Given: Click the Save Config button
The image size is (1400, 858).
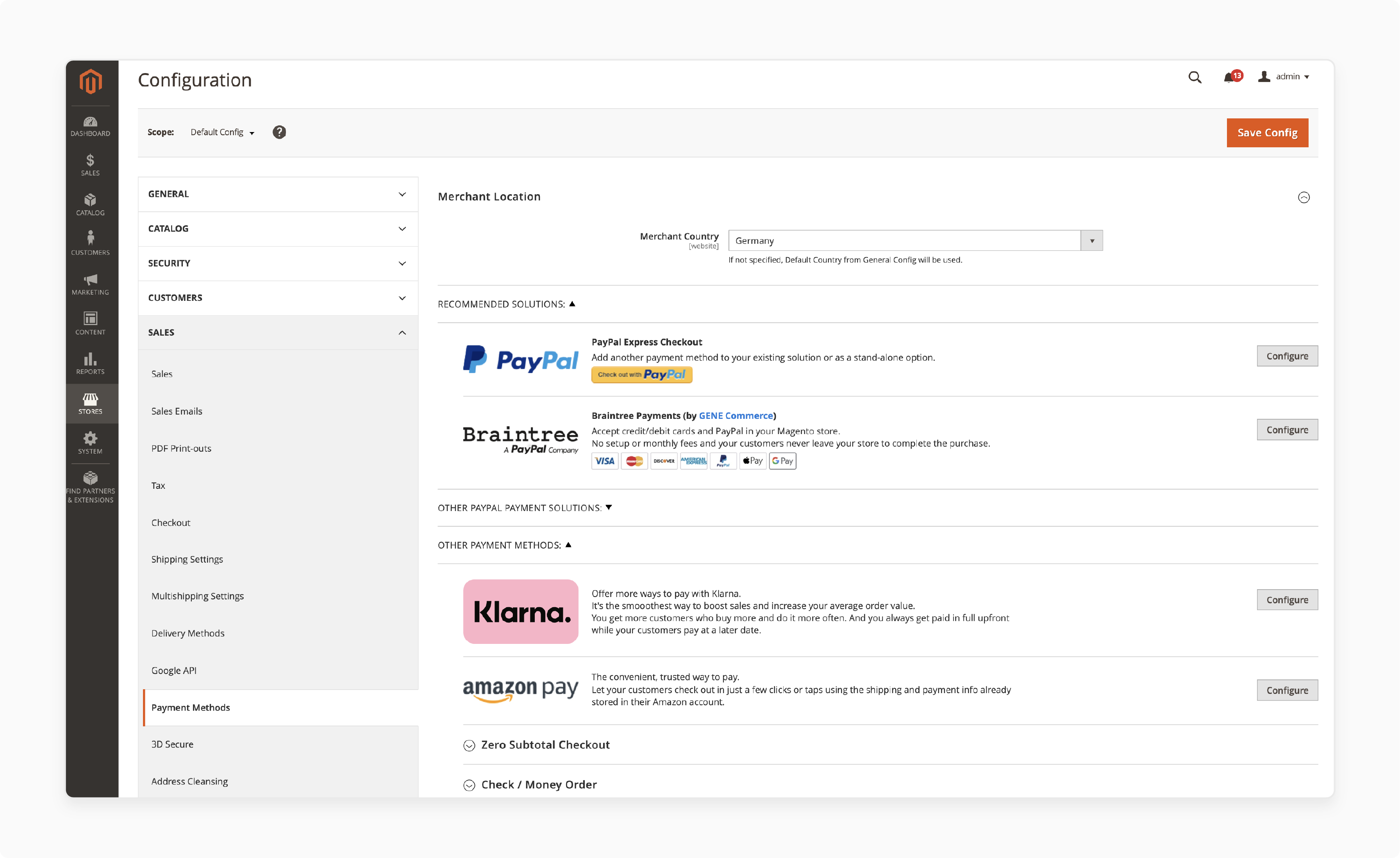Looking at the screenshot, I should tap(1267, 133).
